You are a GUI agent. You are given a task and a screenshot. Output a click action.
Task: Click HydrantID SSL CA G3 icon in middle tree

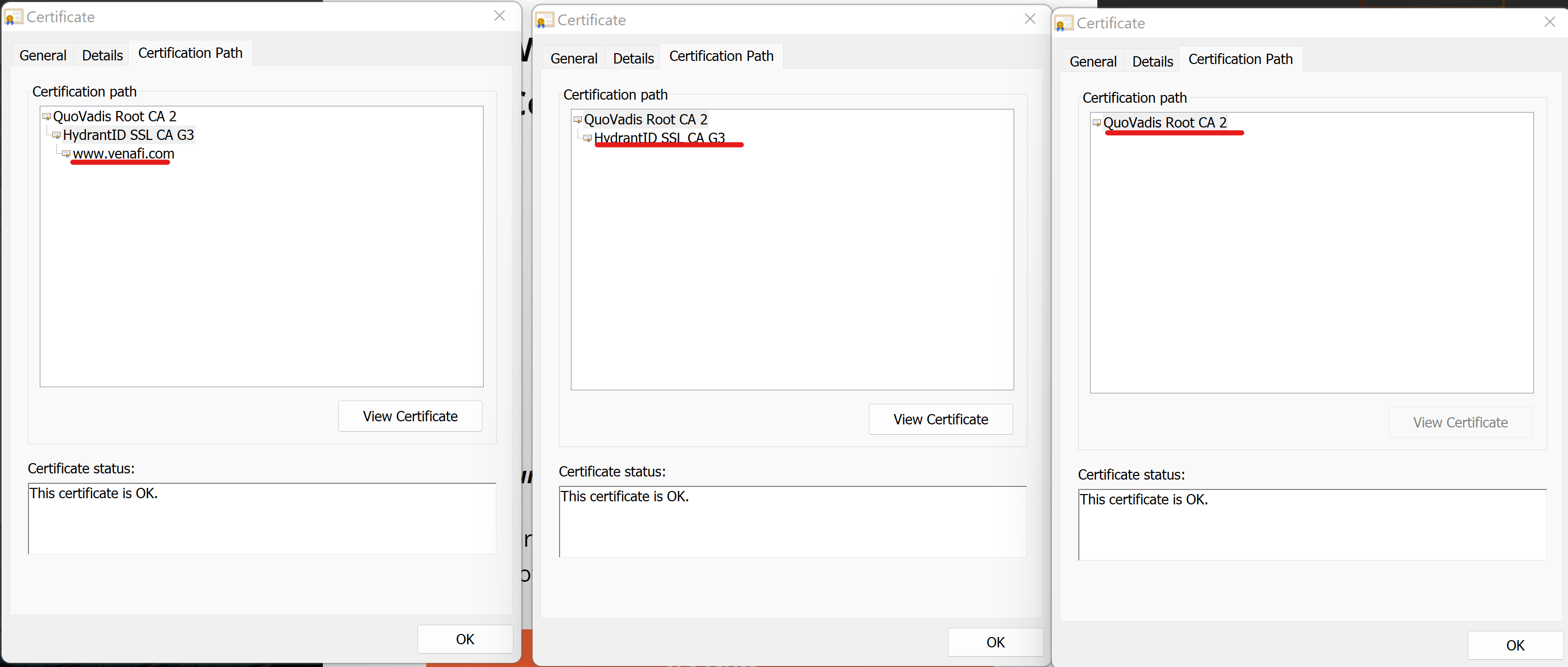pos(587,139)
